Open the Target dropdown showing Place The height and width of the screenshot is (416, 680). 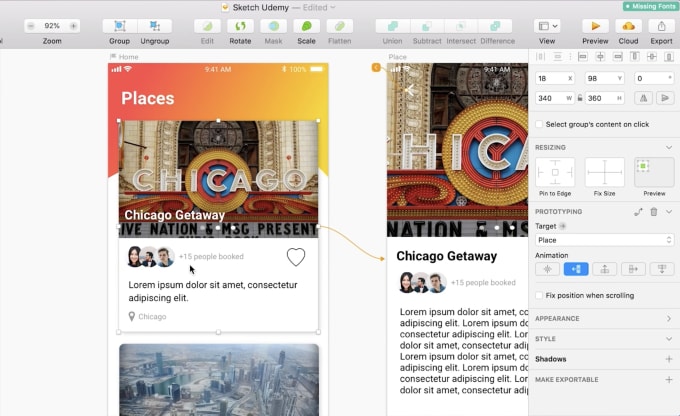pyautogui.click(x=605, y=240)
